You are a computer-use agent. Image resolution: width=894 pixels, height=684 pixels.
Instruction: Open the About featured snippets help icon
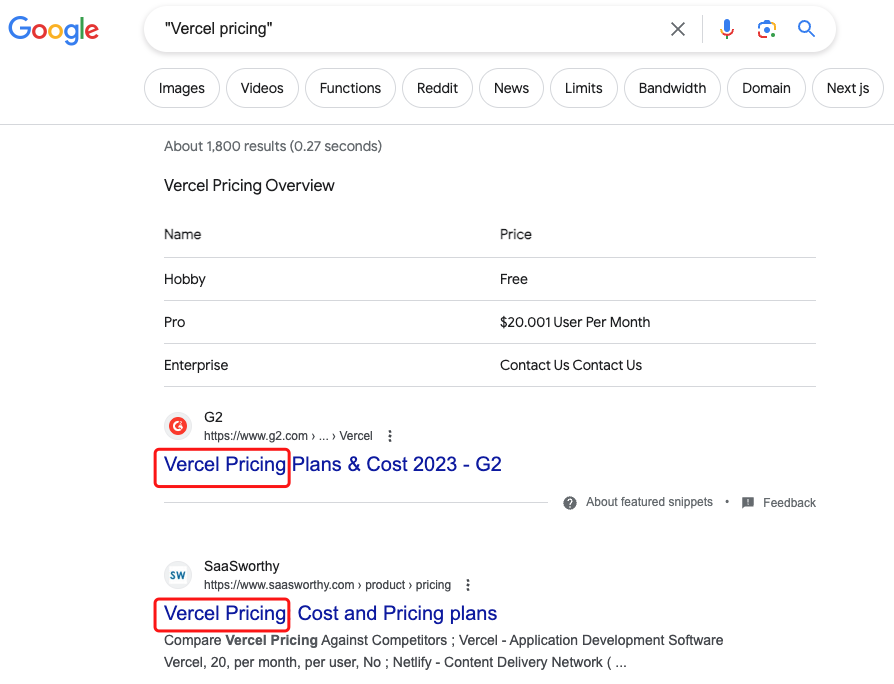coord(570,503)
